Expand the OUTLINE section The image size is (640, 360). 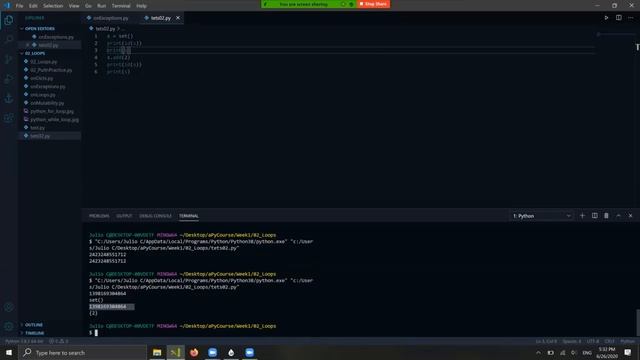click(34, 325)
